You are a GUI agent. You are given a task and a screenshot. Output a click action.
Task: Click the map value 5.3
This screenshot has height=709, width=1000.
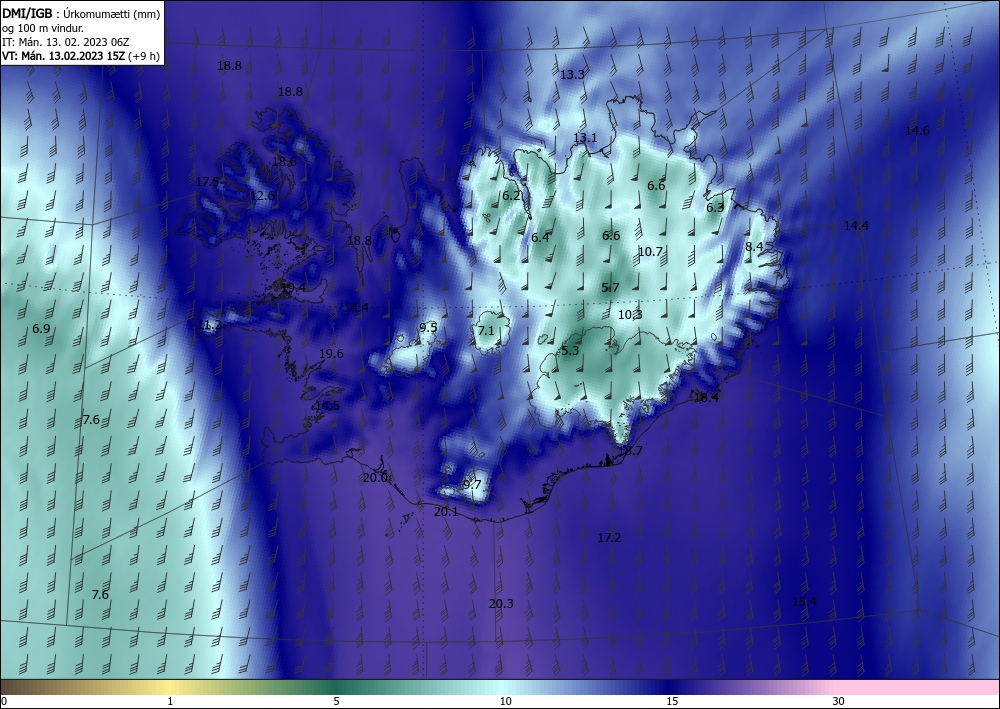tap(570, 351)
